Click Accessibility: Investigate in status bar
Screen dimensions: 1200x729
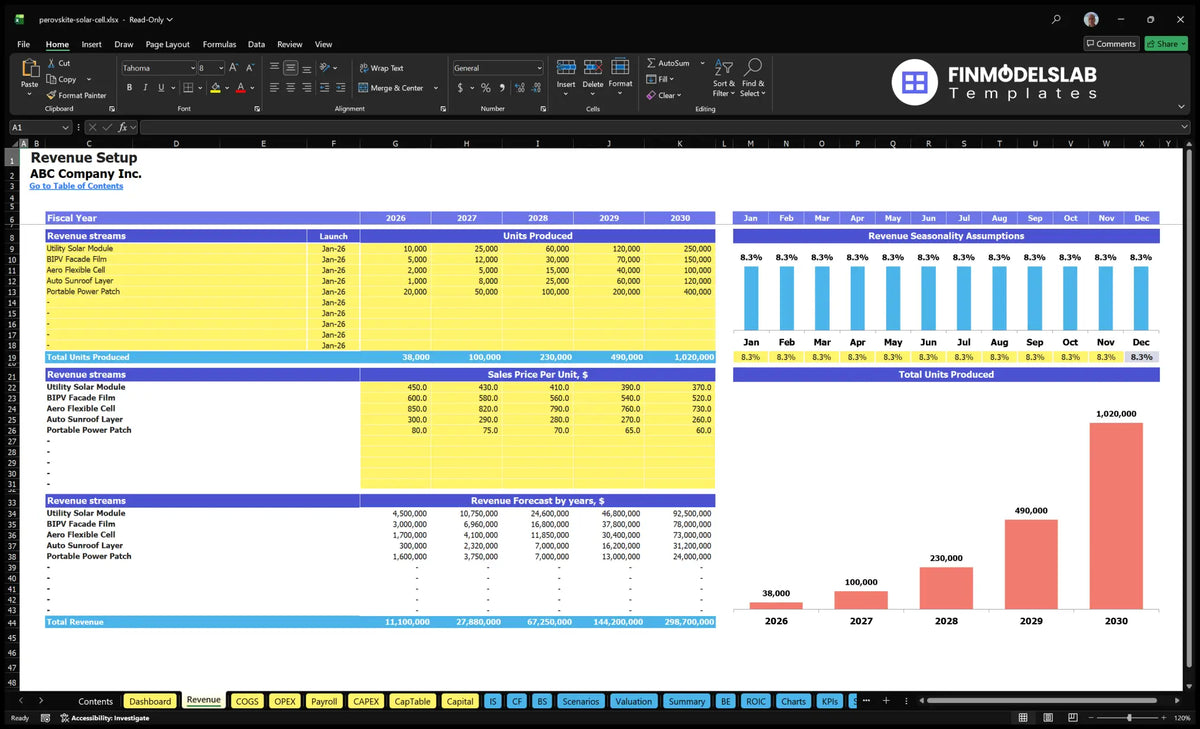104,718
